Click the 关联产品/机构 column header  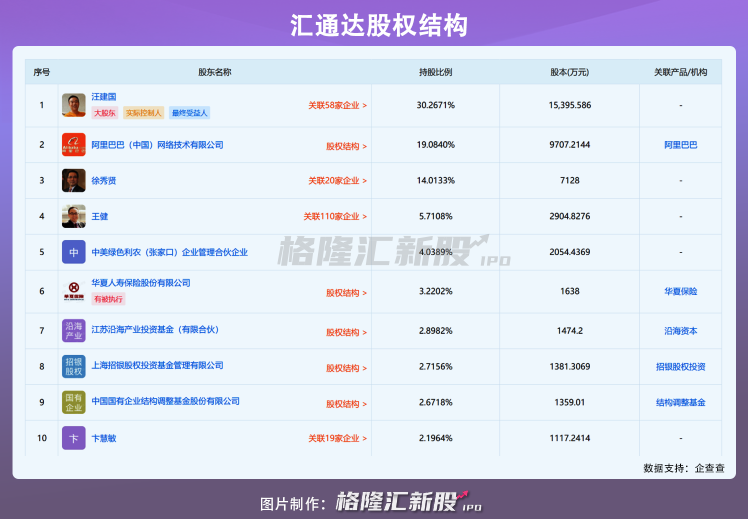tap(681, 72)
